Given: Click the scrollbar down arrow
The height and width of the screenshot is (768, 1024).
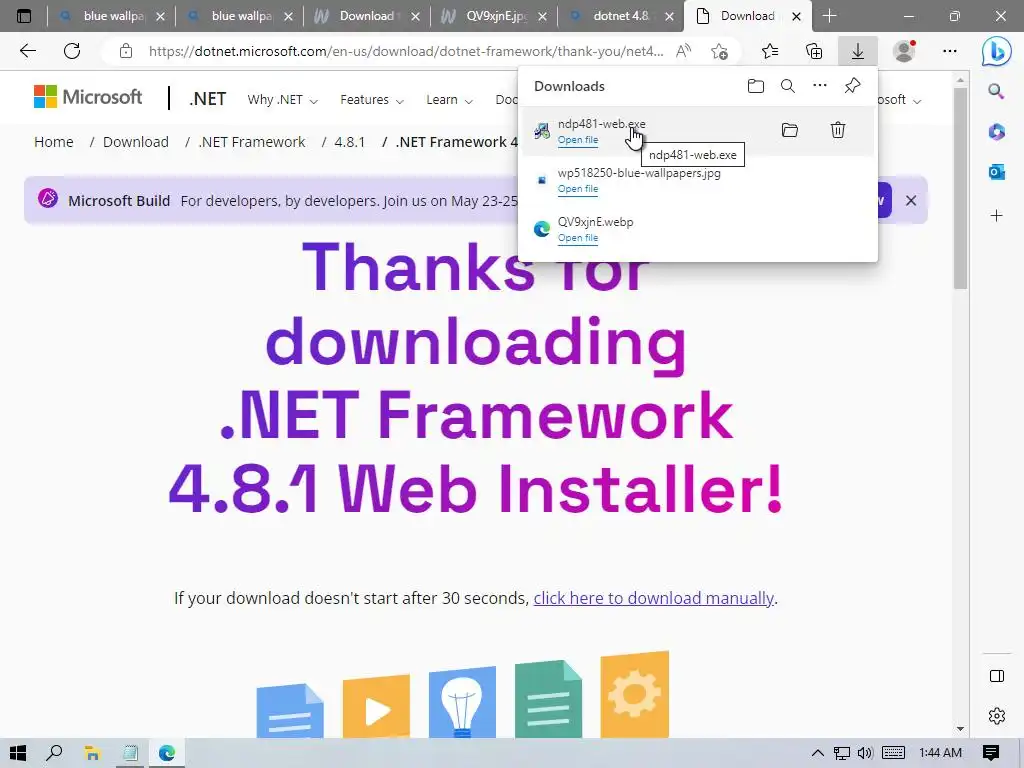Looking at the screenshot, I should (960, 729).
